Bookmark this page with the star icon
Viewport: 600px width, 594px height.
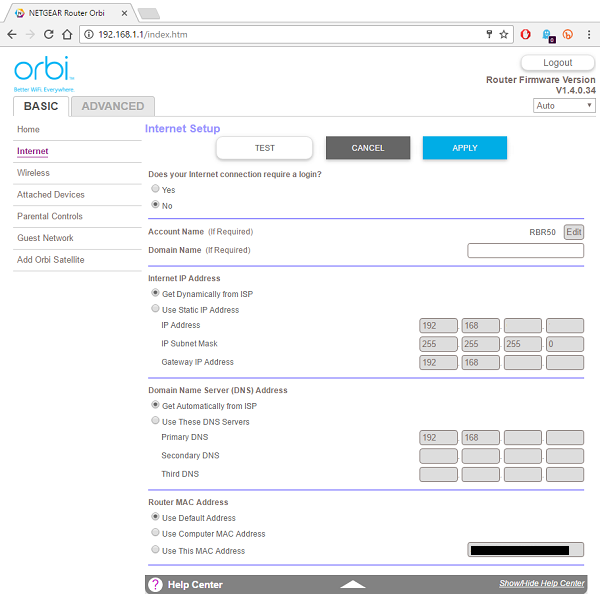[x=505, y=34]
